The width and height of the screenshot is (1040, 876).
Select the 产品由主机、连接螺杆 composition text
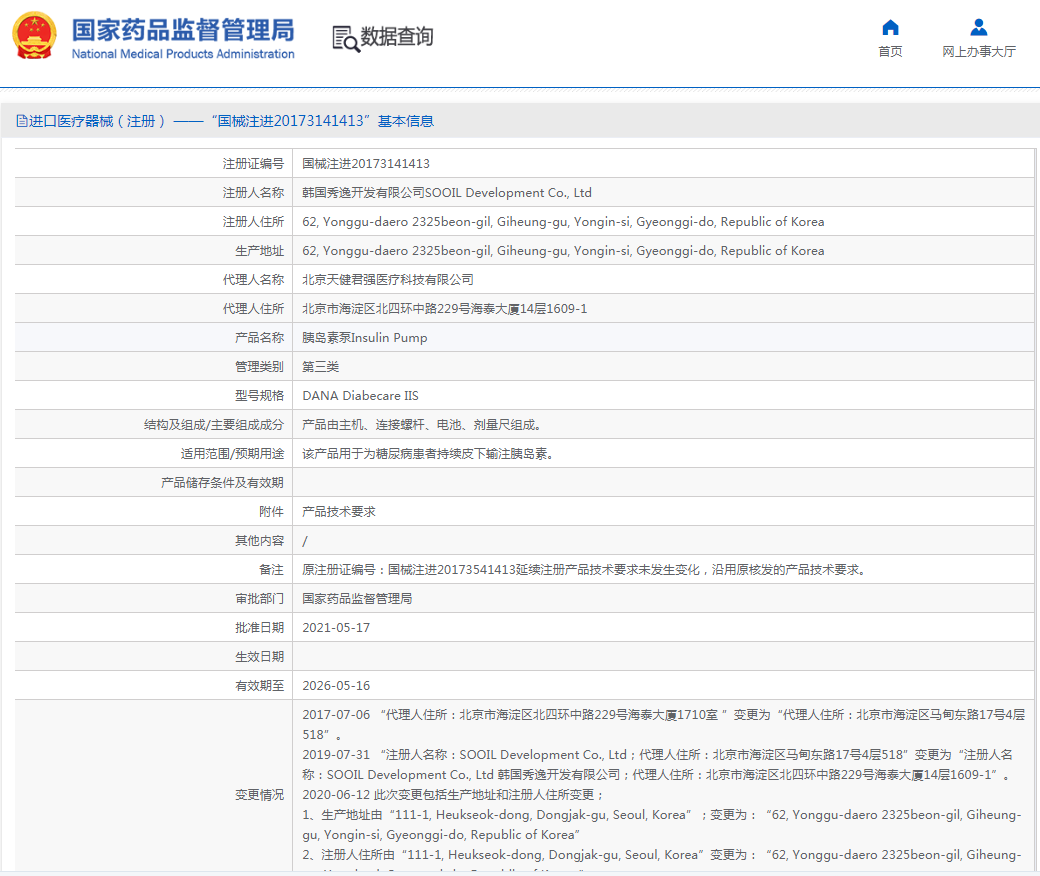421,425
